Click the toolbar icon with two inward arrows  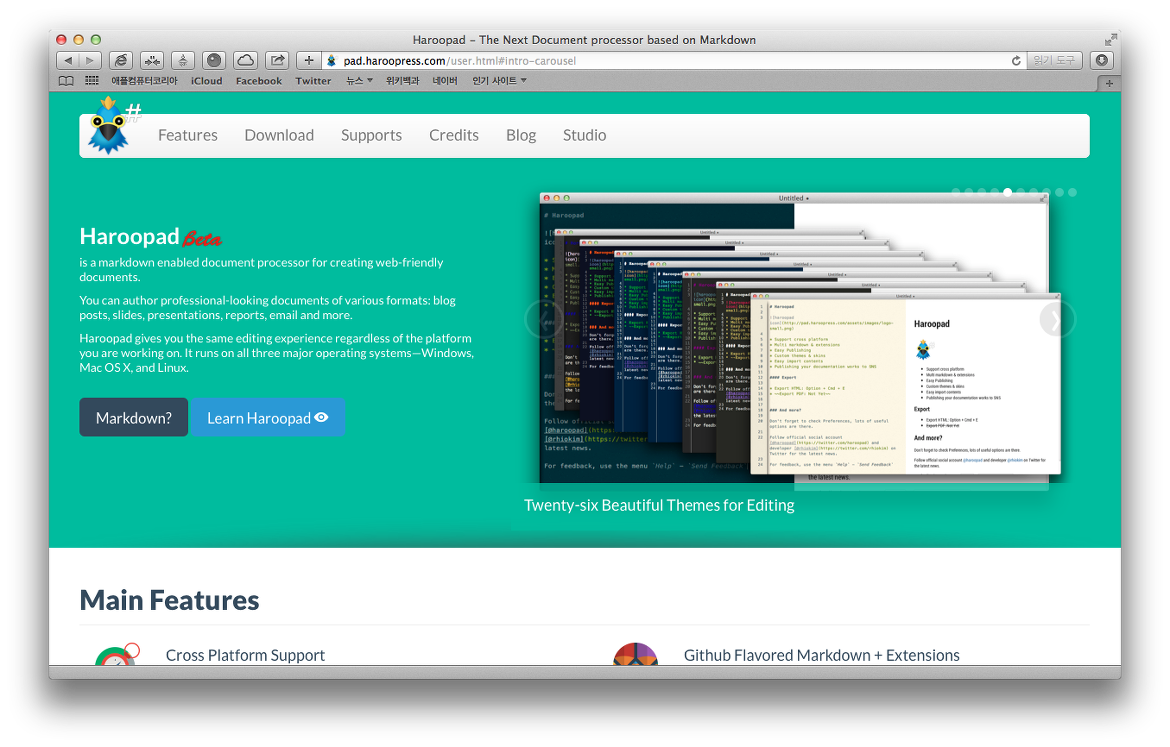pyautogui.click(x=151, y=60)
